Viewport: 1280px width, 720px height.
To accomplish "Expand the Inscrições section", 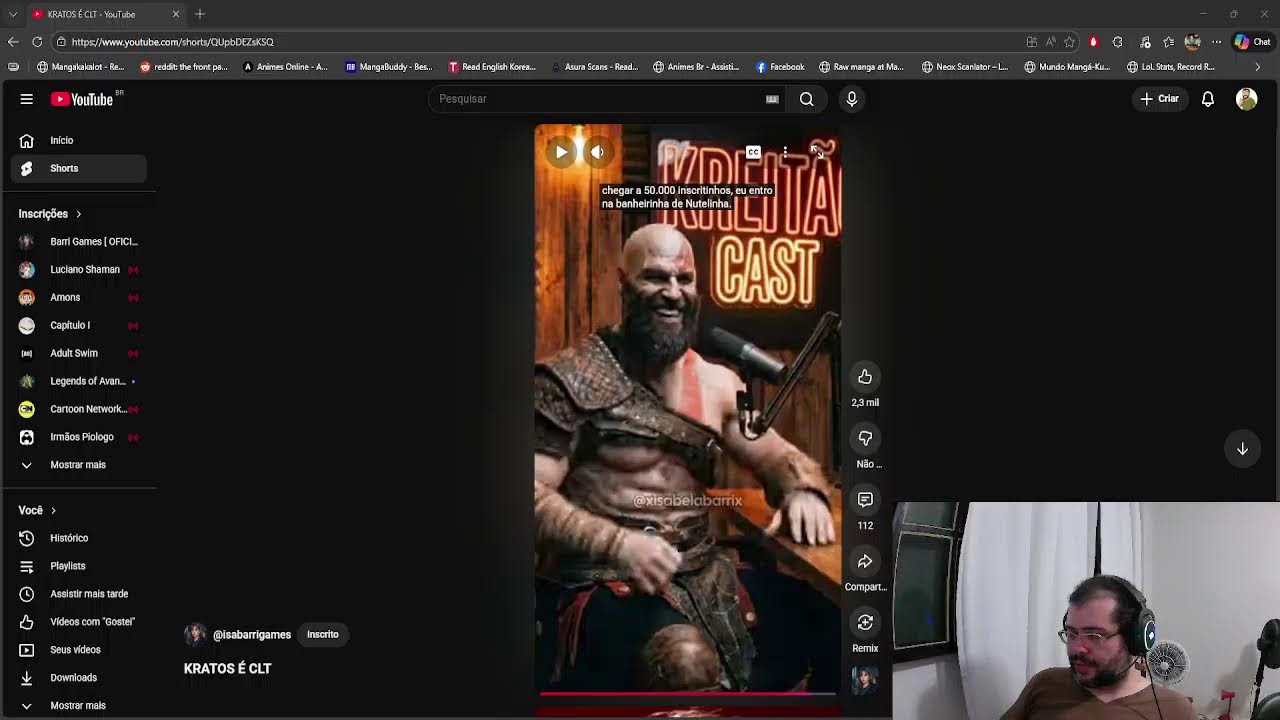I will pos(50,214).
